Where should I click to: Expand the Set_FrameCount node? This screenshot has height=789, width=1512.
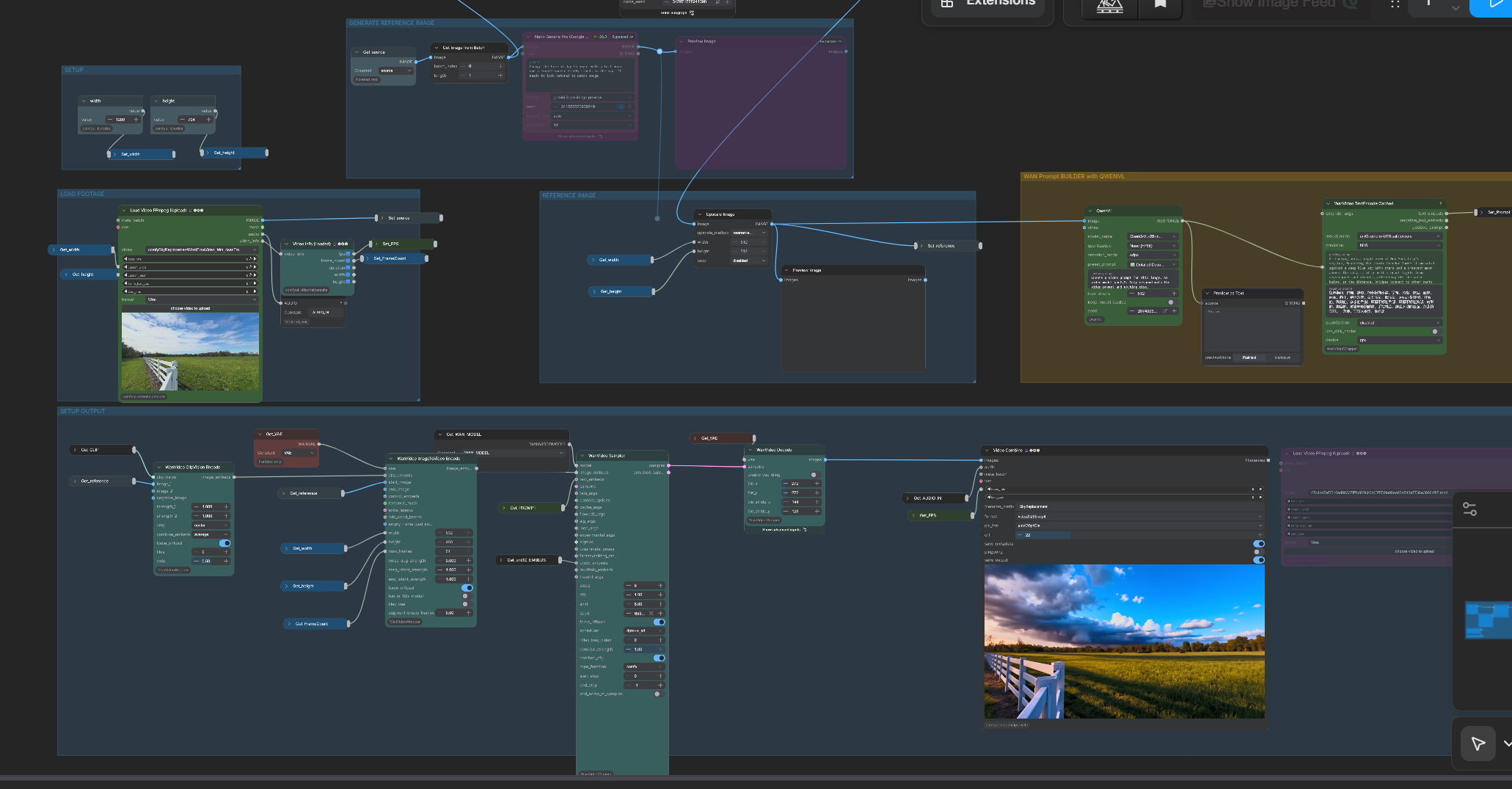368,258
